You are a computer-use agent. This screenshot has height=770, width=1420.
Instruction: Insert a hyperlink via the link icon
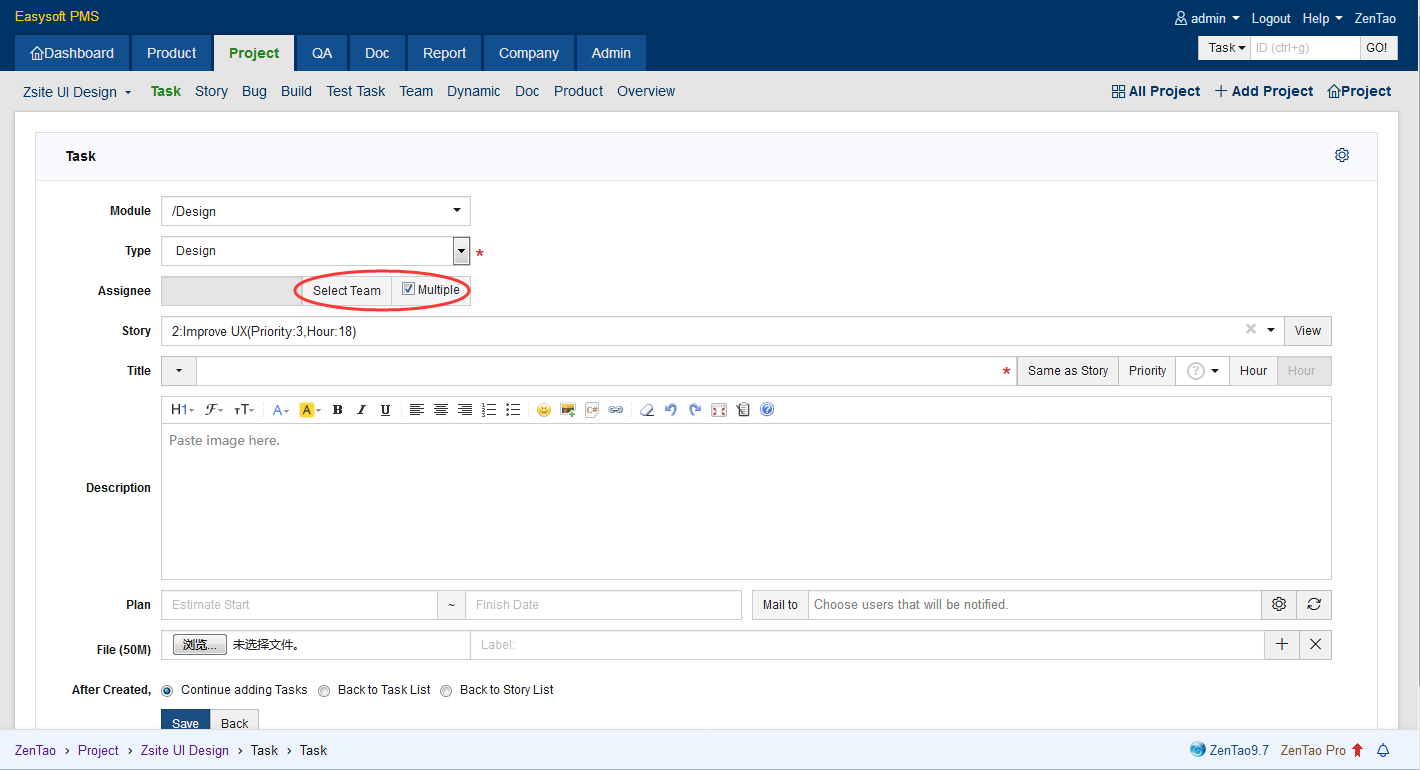pyautogui.click(x=616, y=410)
